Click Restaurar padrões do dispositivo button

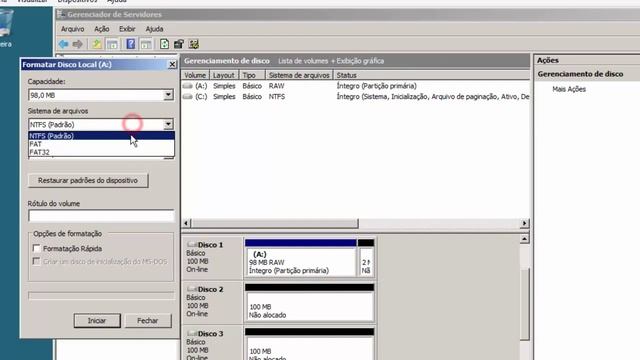(x=88, y=180)
